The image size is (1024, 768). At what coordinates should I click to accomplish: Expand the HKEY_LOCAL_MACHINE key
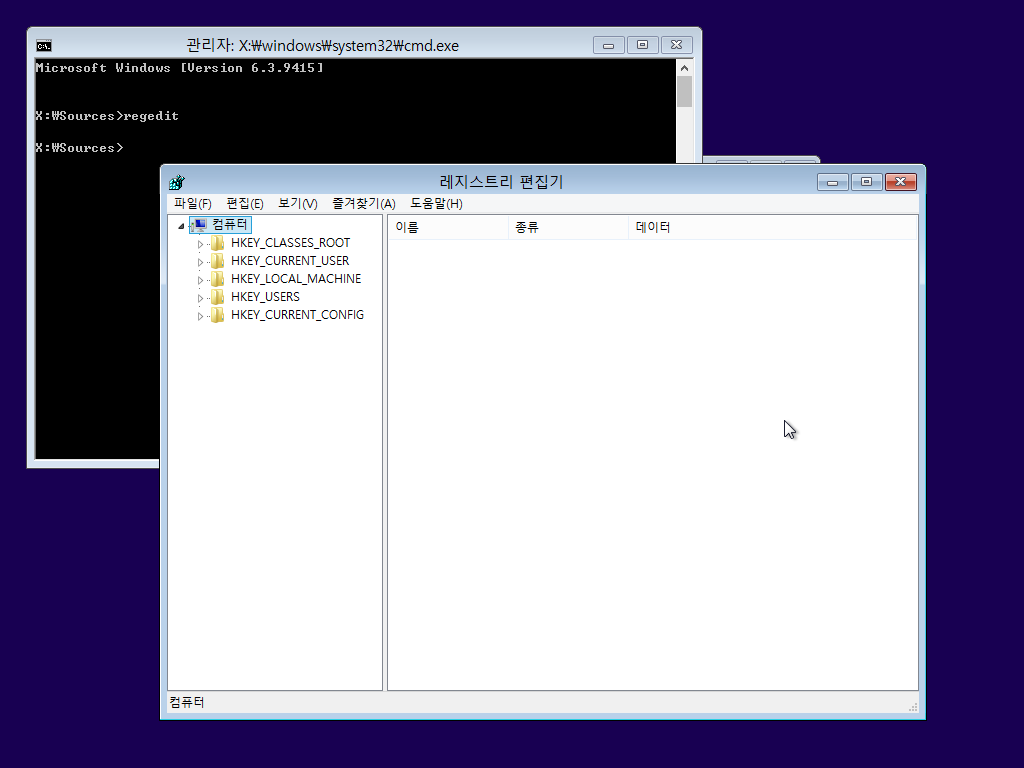[x=200, y=280]
